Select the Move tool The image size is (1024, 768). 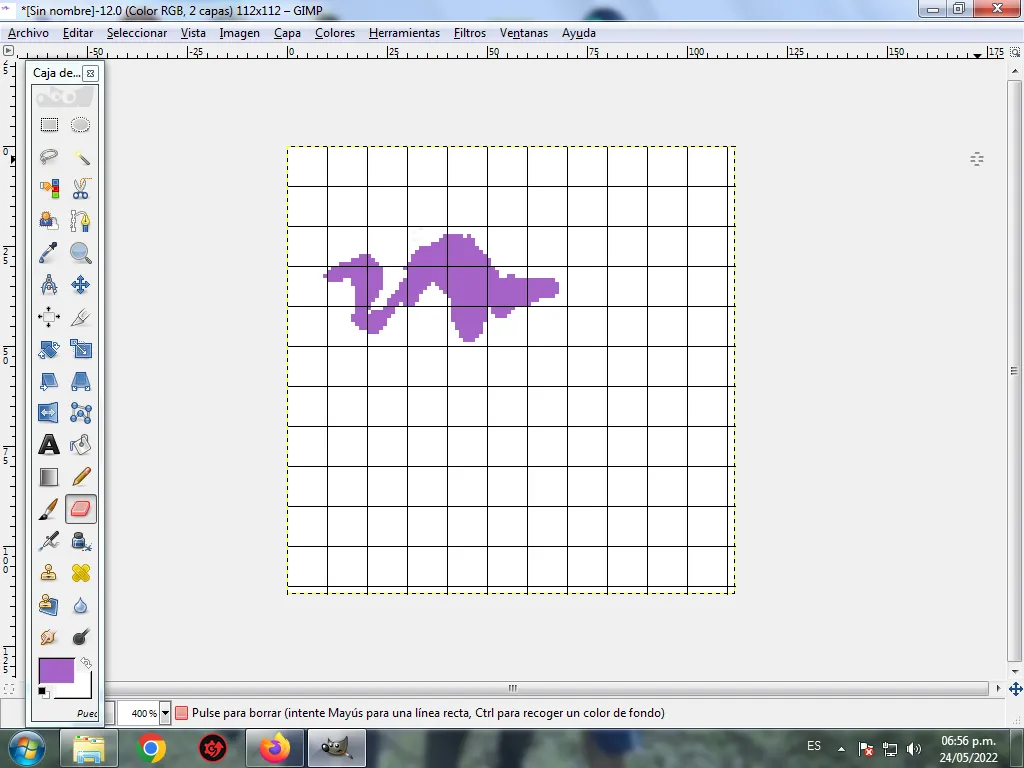click(x=80, y=285)
